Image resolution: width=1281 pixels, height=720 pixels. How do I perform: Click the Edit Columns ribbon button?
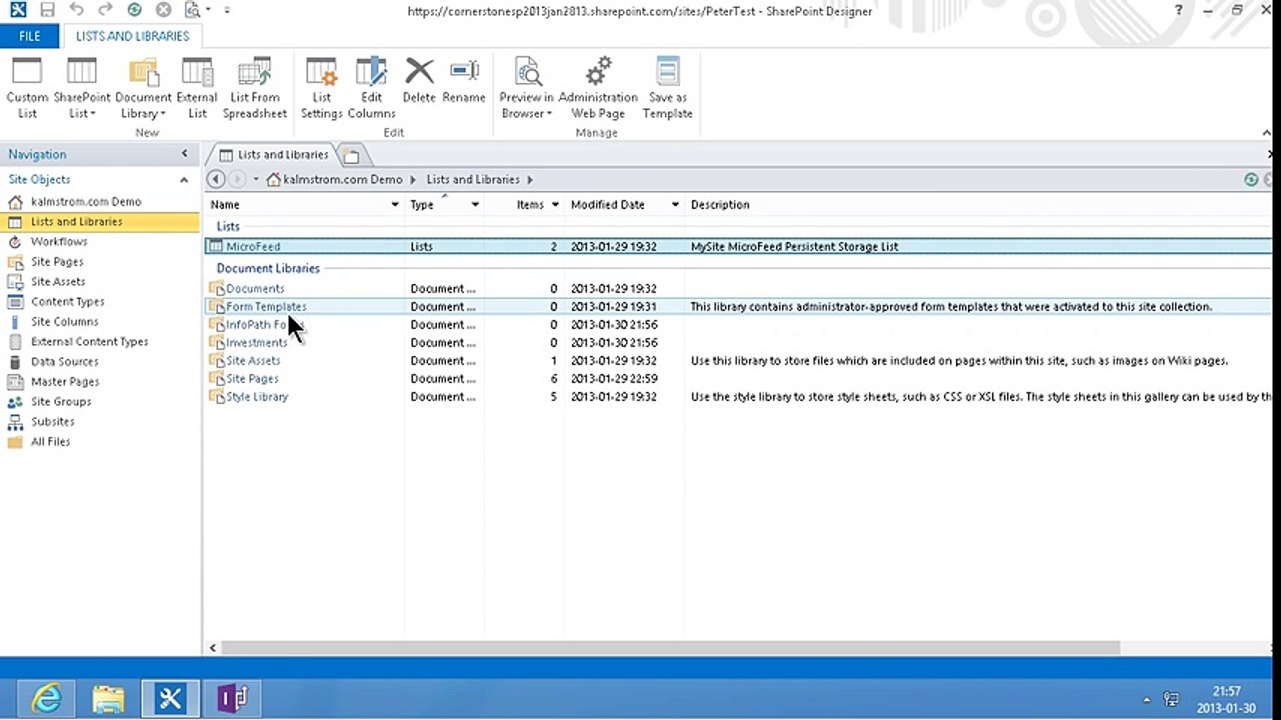pos(372,88)
